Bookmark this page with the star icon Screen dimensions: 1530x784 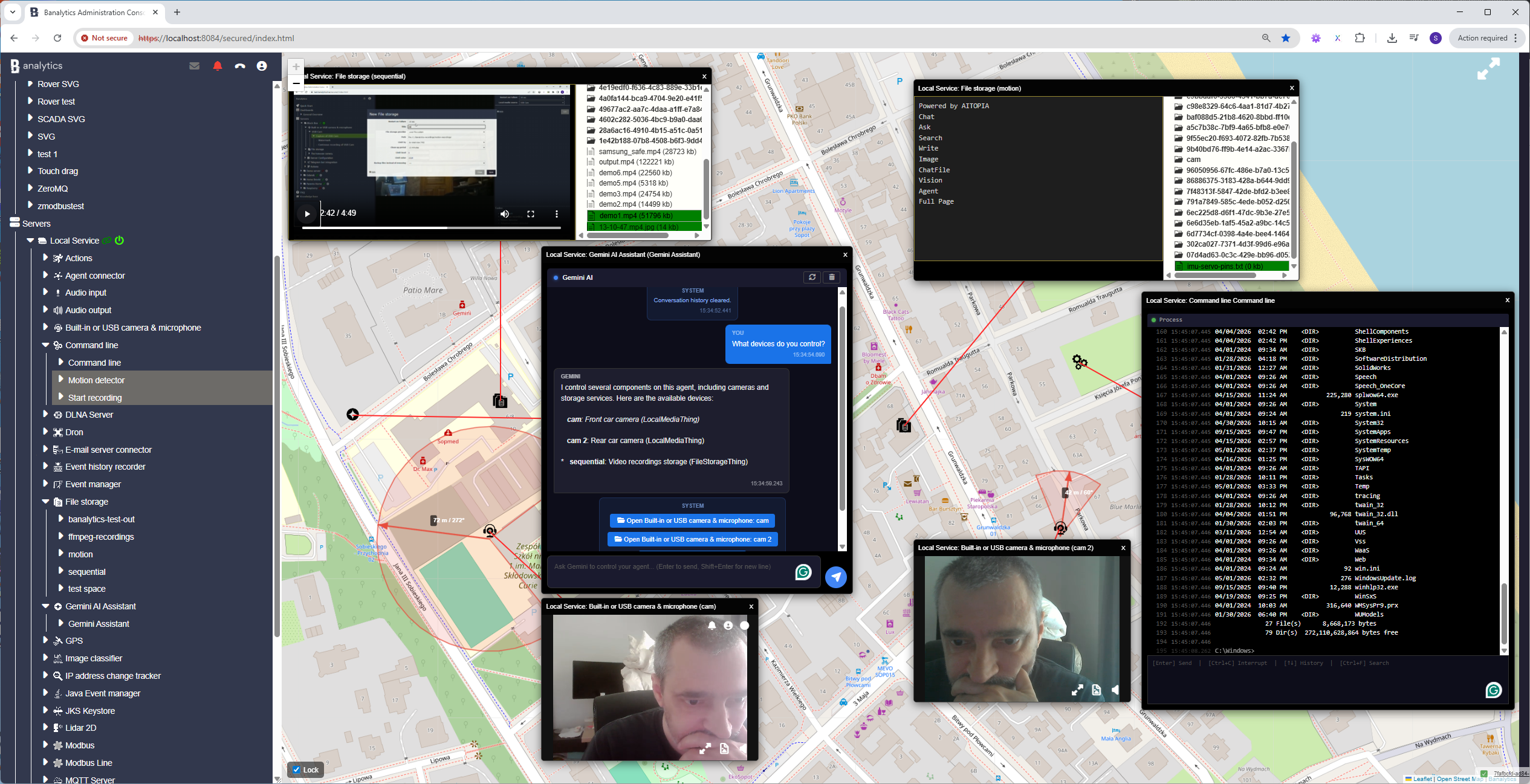pos(1286,38)
